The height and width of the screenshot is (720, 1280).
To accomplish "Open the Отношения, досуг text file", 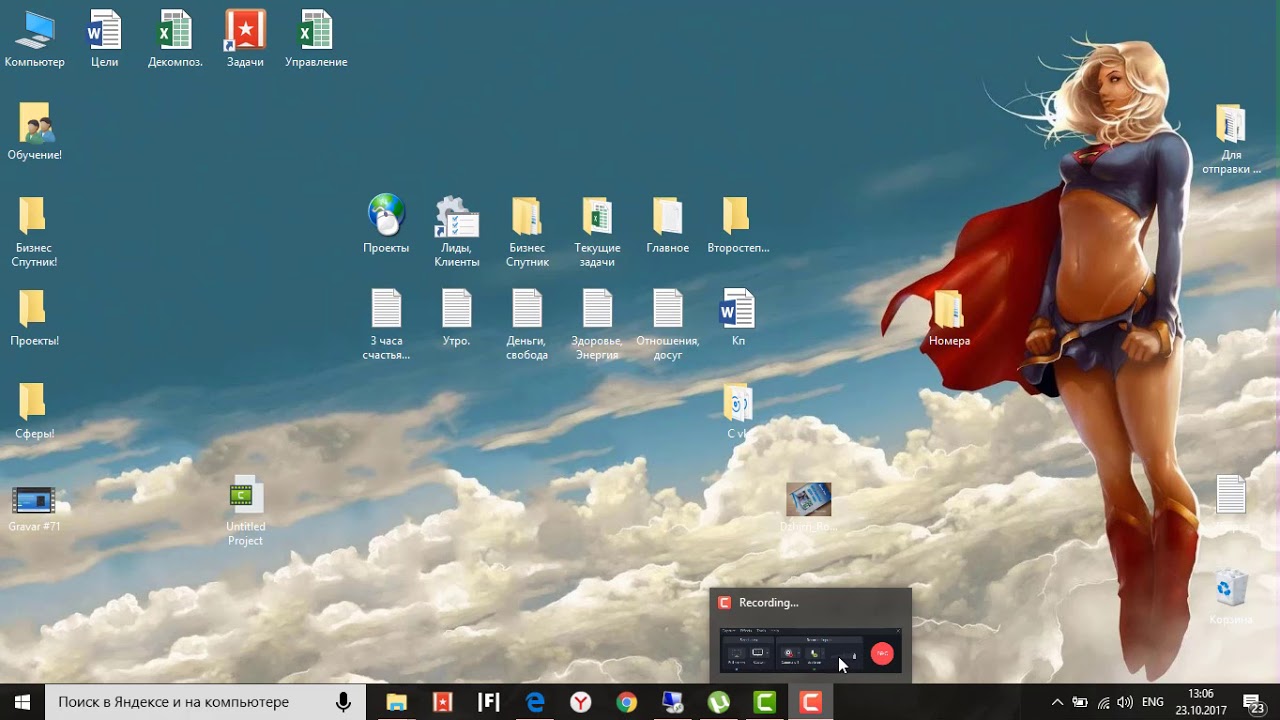I will tap(667, 324).
